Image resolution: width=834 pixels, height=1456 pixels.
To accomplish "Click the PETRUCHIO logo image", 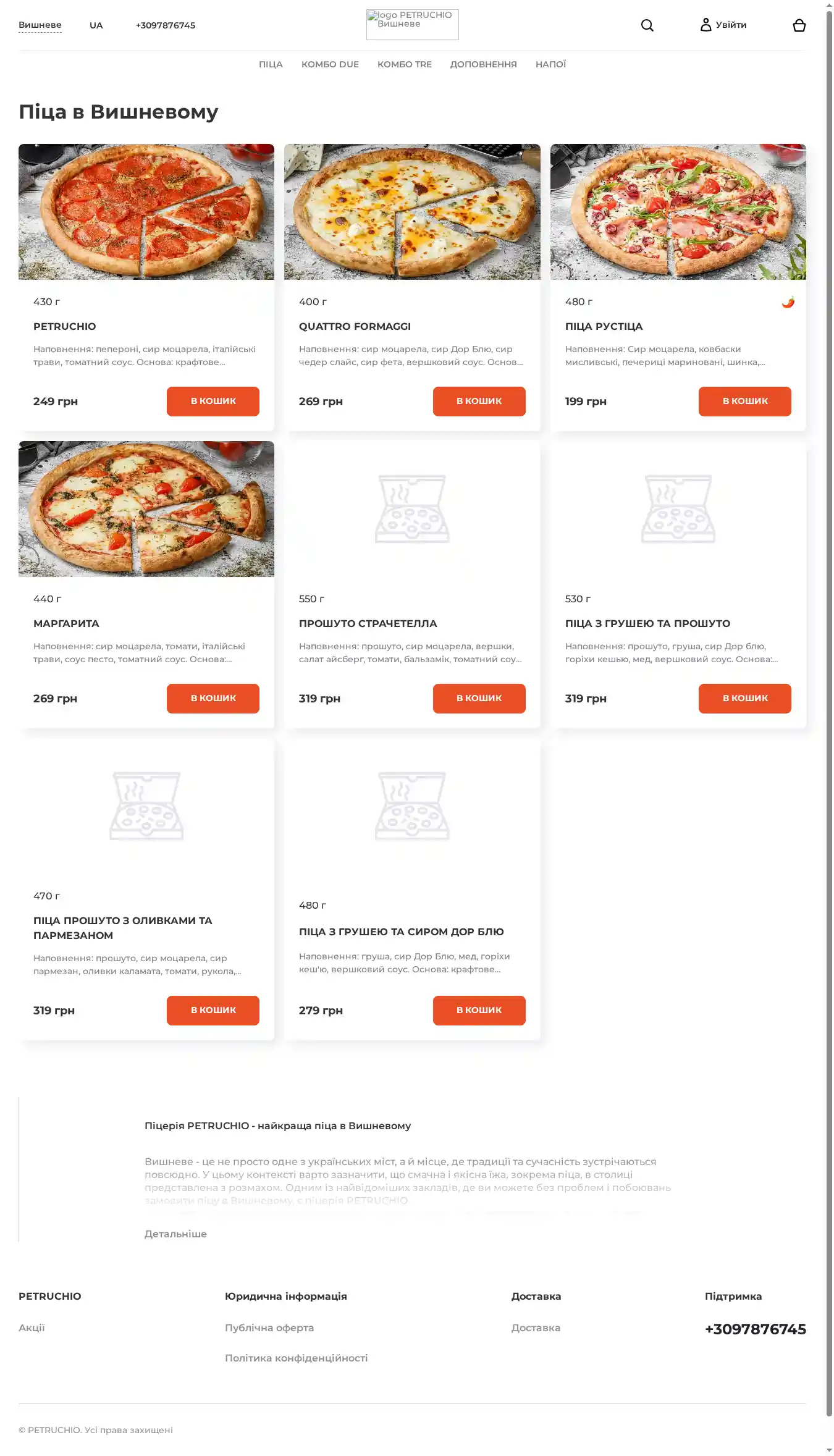I will pyautogui.click(x=412, y=25).
